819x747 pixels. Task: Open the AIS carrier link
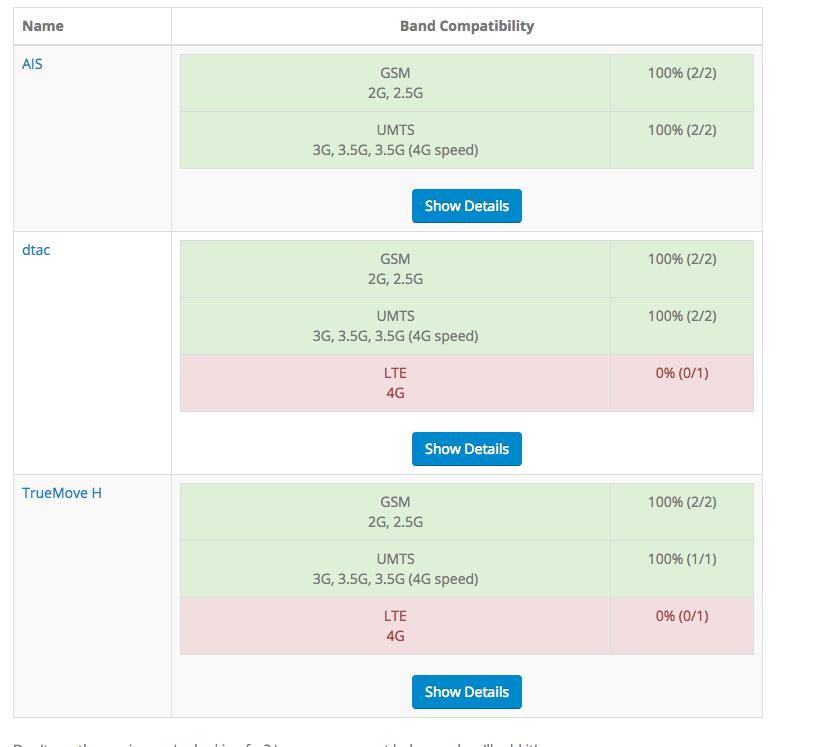[x=32, y=64]
